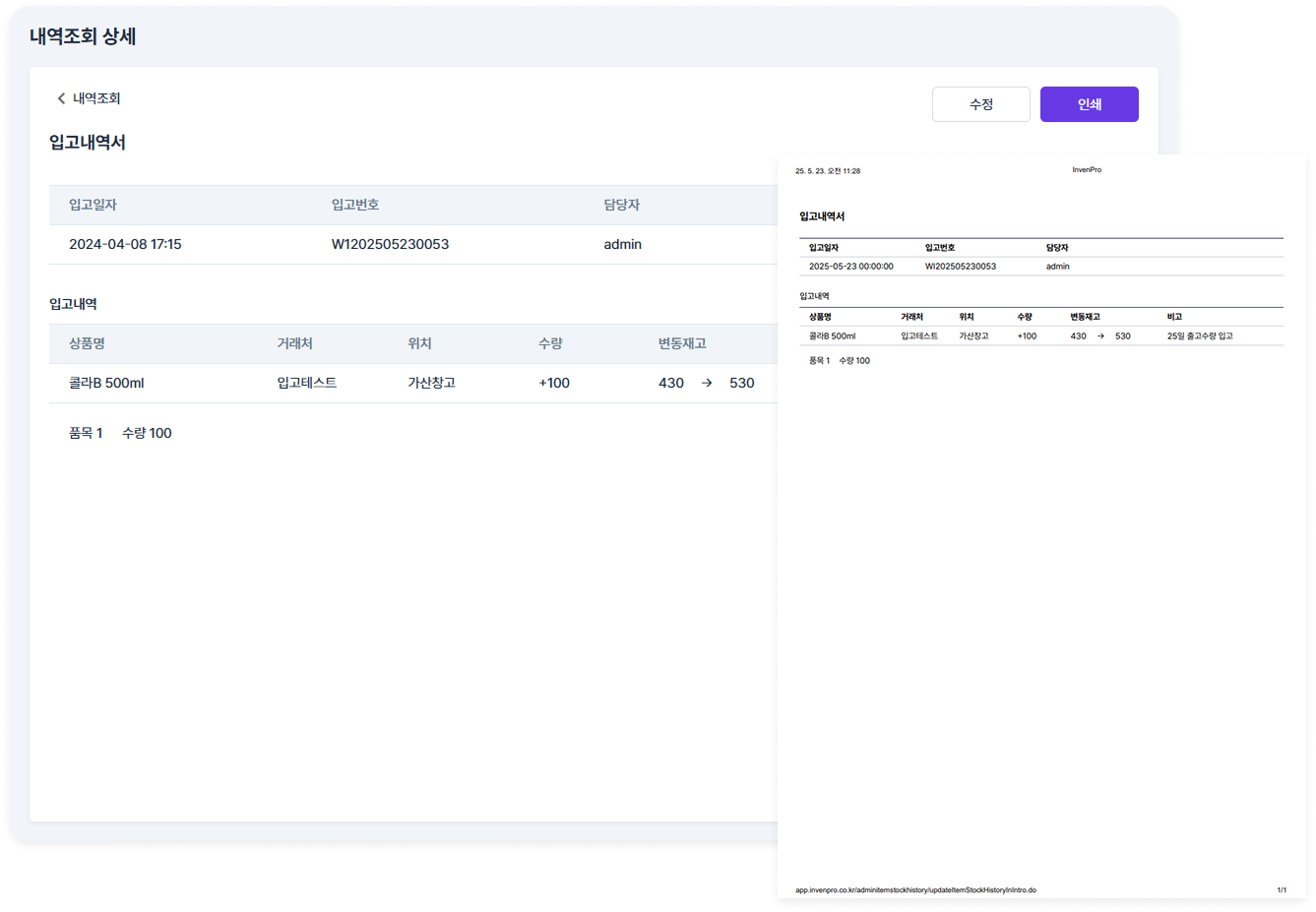
Task: Click the 거래처 column header in detail table
Action: click(x=294, y=343)
